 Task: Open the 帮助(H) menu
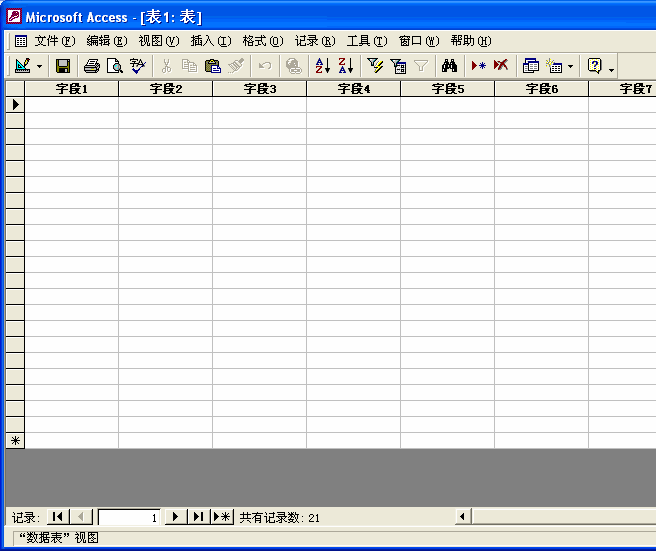tap(471, 41)
